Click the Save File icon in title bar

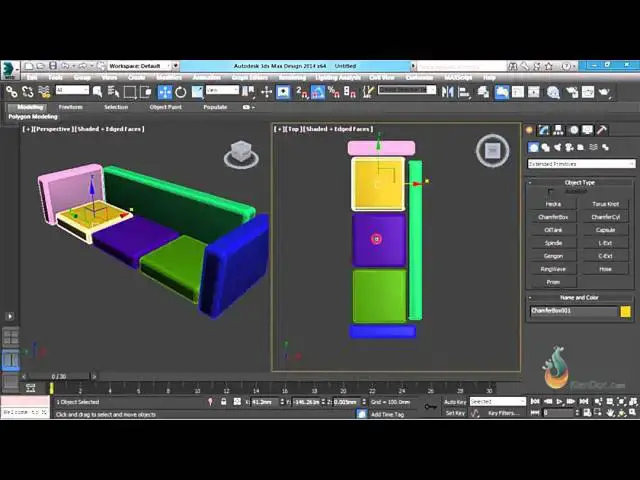click(x=53, y=66)
